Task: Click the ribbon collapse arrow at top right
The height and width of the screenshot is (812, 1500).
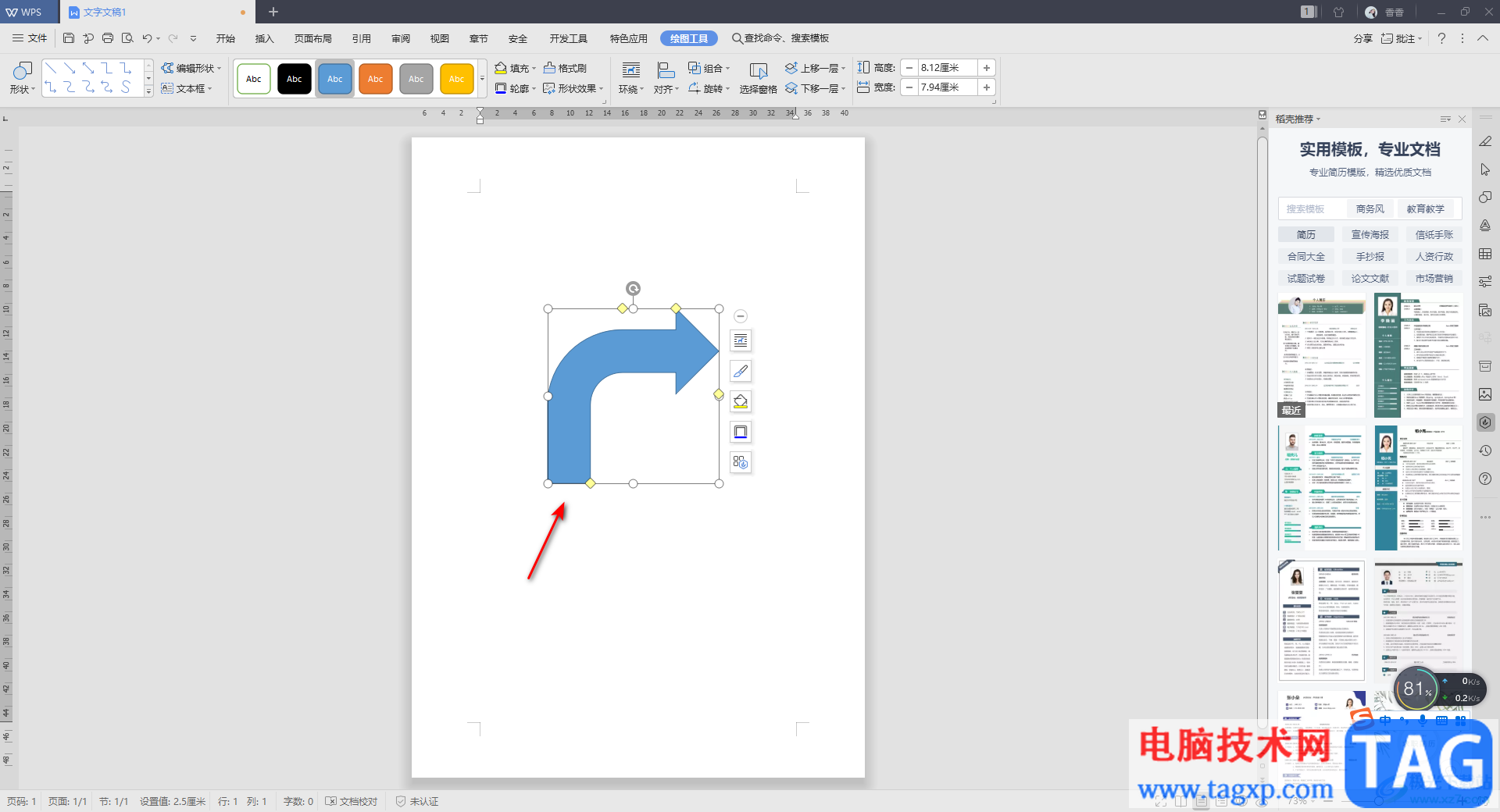Action: (1482, 38)
